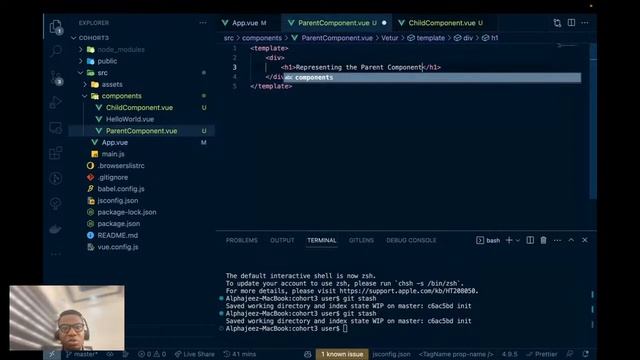Click the components breadcrumb segment
Viewport: 640px width, 360px height.
[262, 38]
